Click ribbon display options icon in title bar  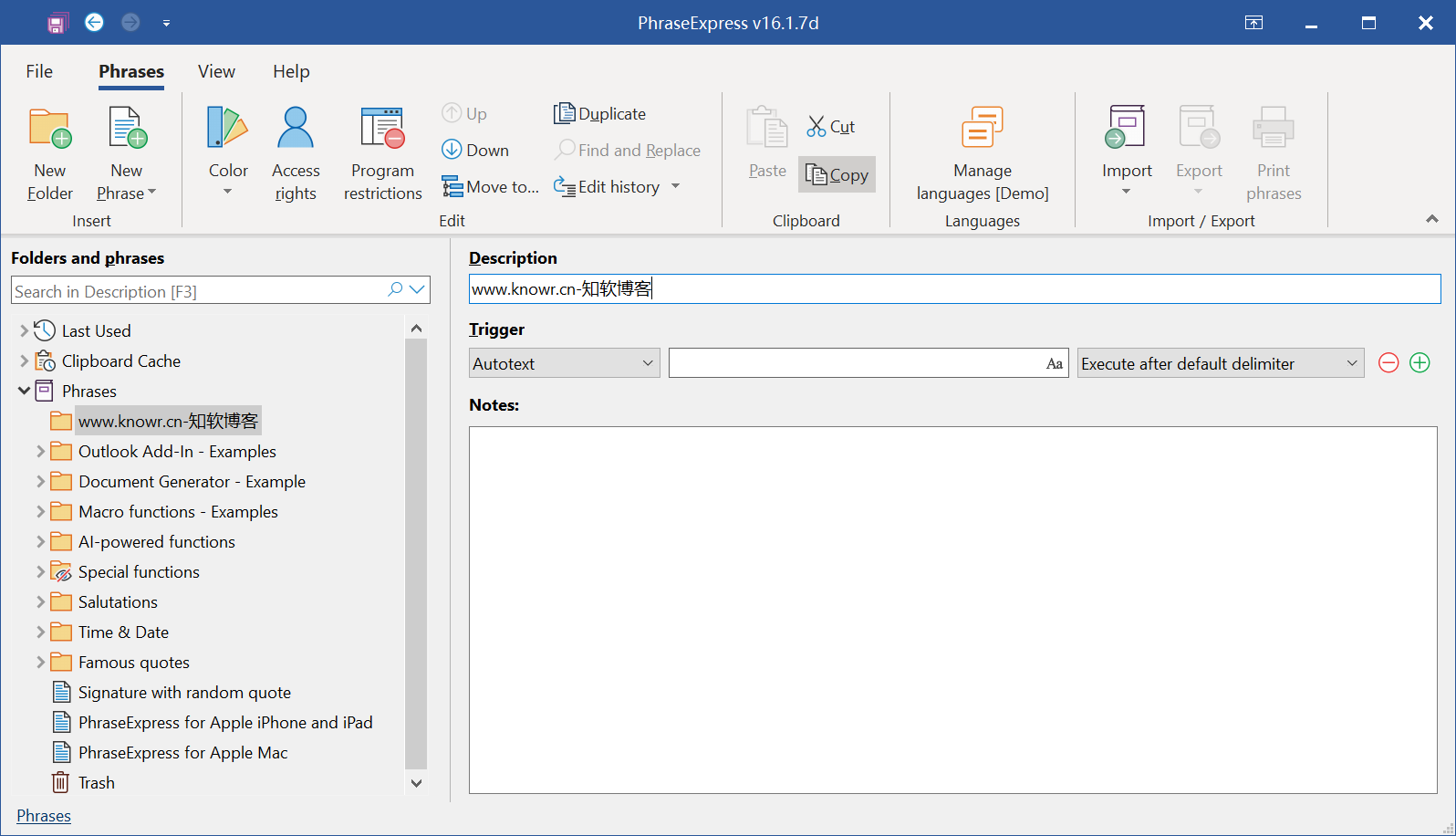pos(1254,23)
